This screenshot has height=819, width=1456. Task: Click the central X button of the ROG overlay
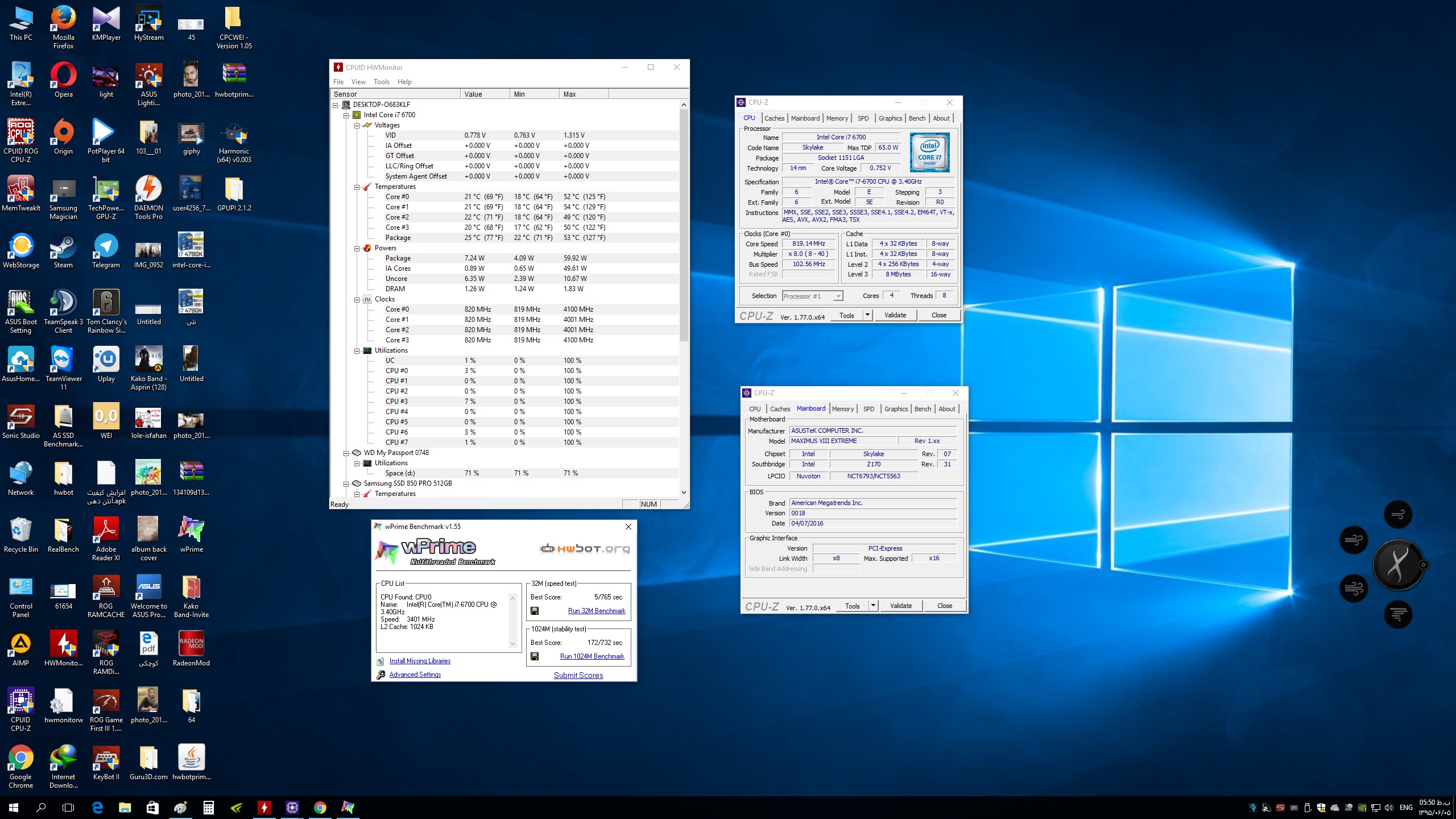click(1397, 565)
